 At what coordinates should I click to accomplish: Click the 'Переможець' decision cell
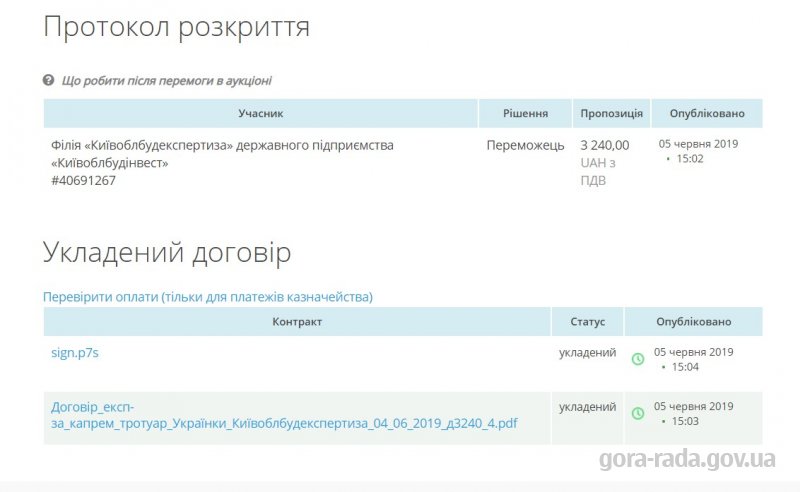[525, 145]
